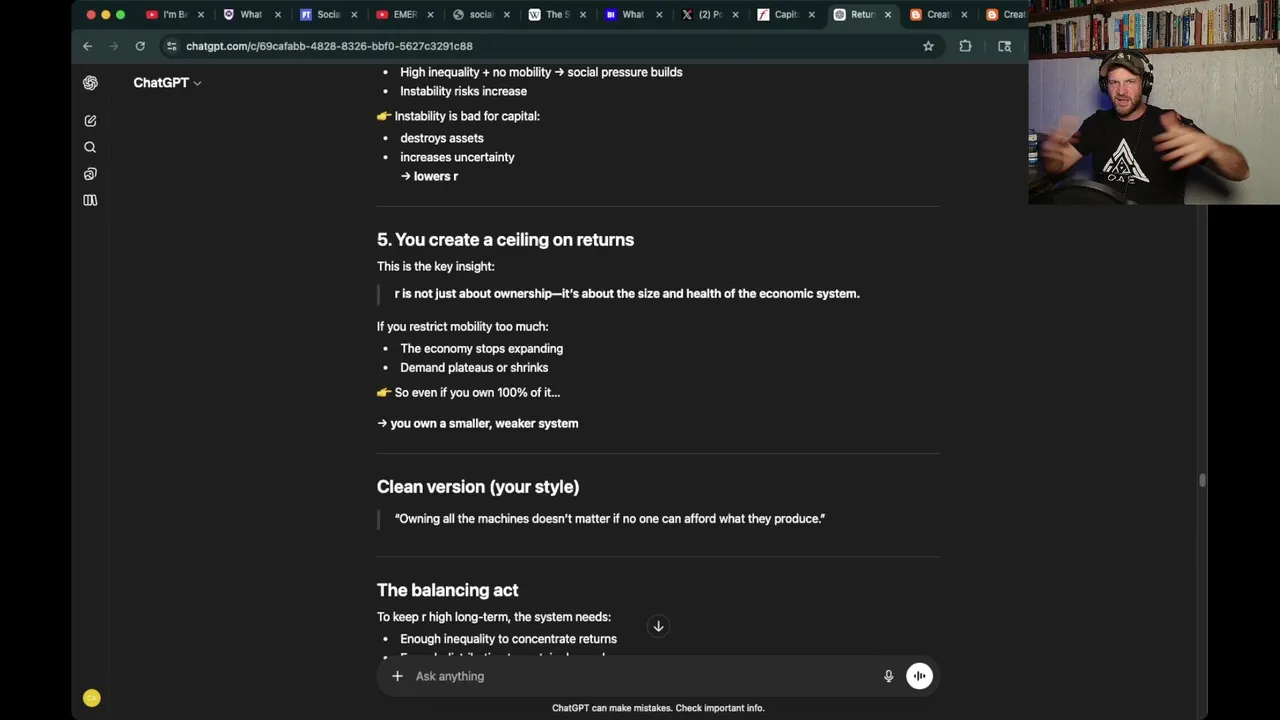Open the user profile avatar menu
Viewport: 1280px width, 720px height.
(91, 698)
